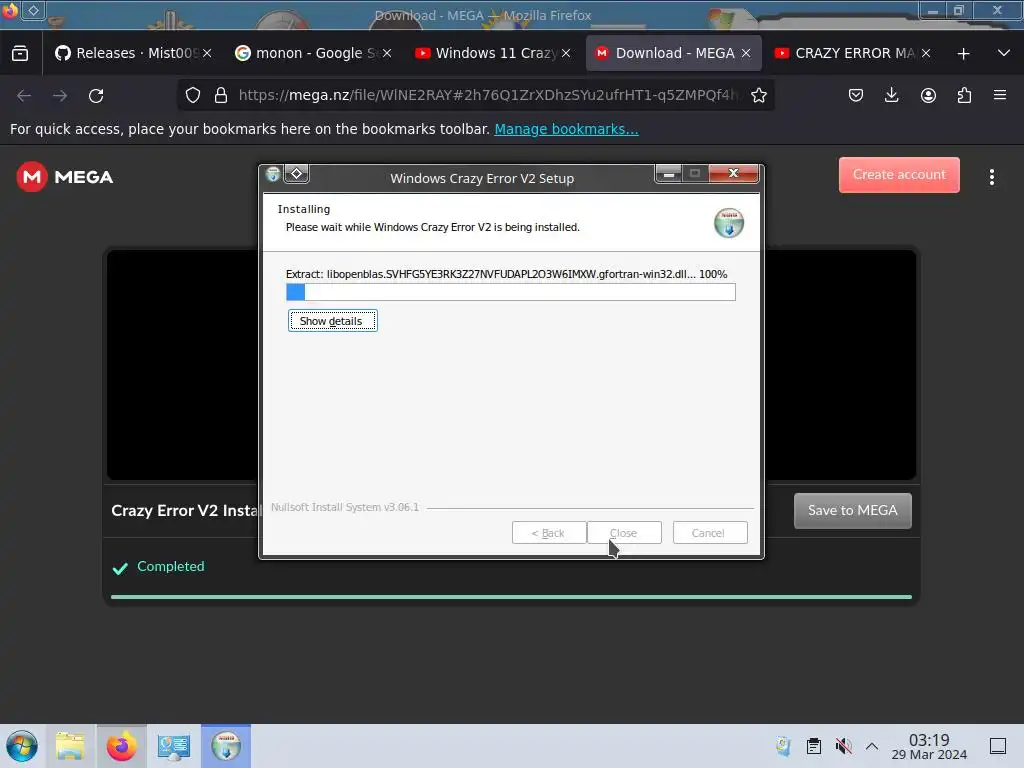
Task: Click the Nullsoft Install System v3.06.1 text
Action: point(345,507)
